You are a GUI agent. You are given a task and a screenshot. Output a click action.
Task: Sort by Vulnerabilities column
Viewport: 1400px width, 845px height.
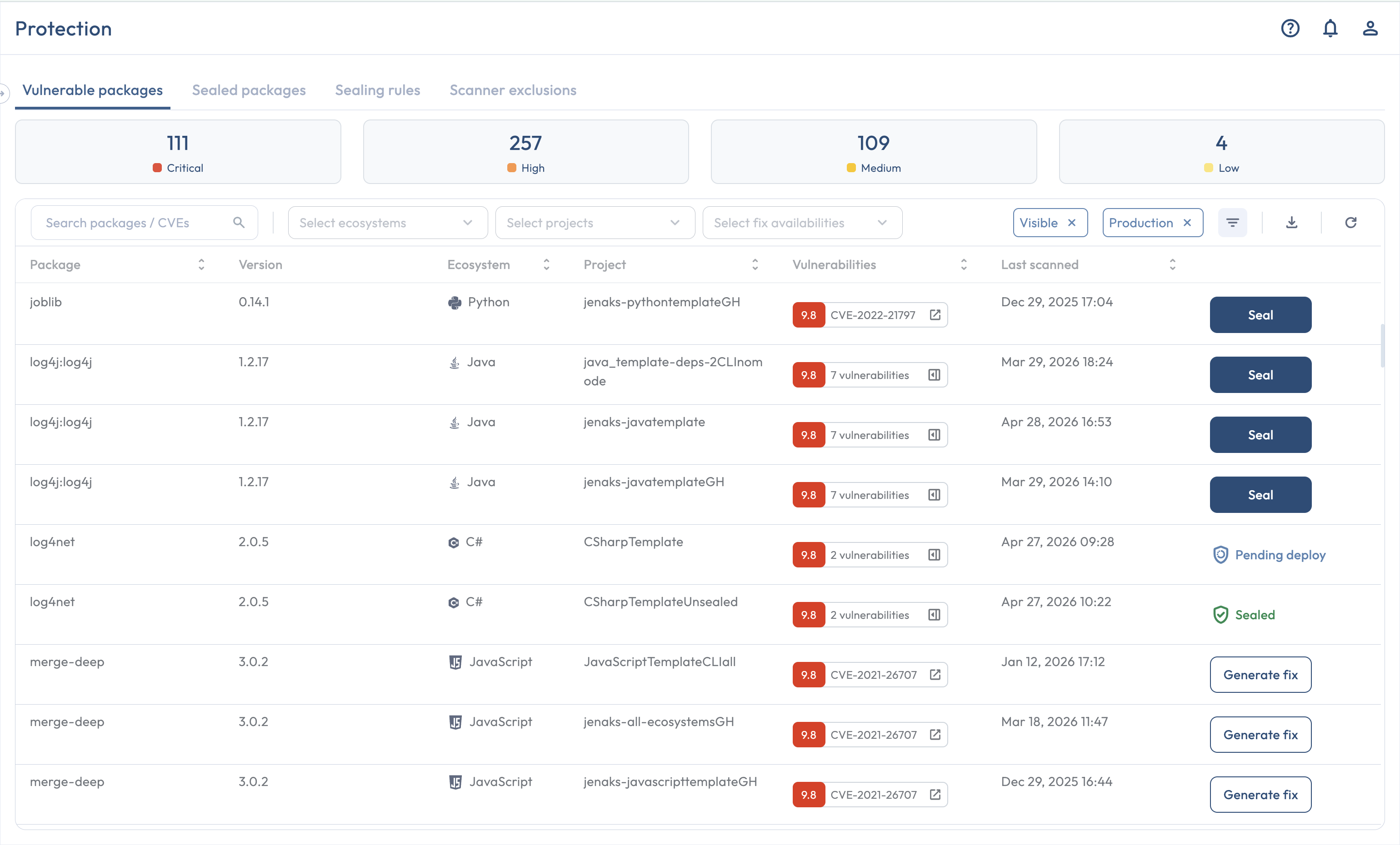pos(964,264)
